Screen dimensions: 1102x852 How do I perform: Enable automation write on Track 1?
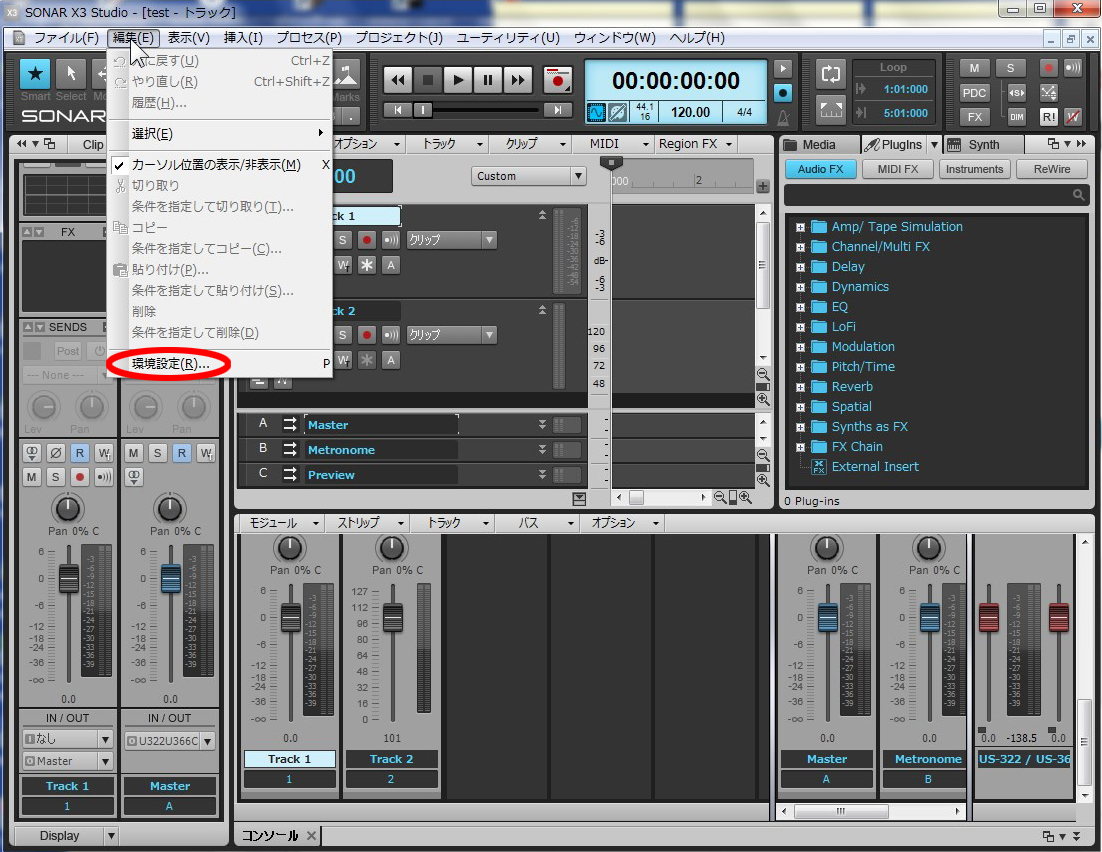pyautogui.click(x=343, y=265)
